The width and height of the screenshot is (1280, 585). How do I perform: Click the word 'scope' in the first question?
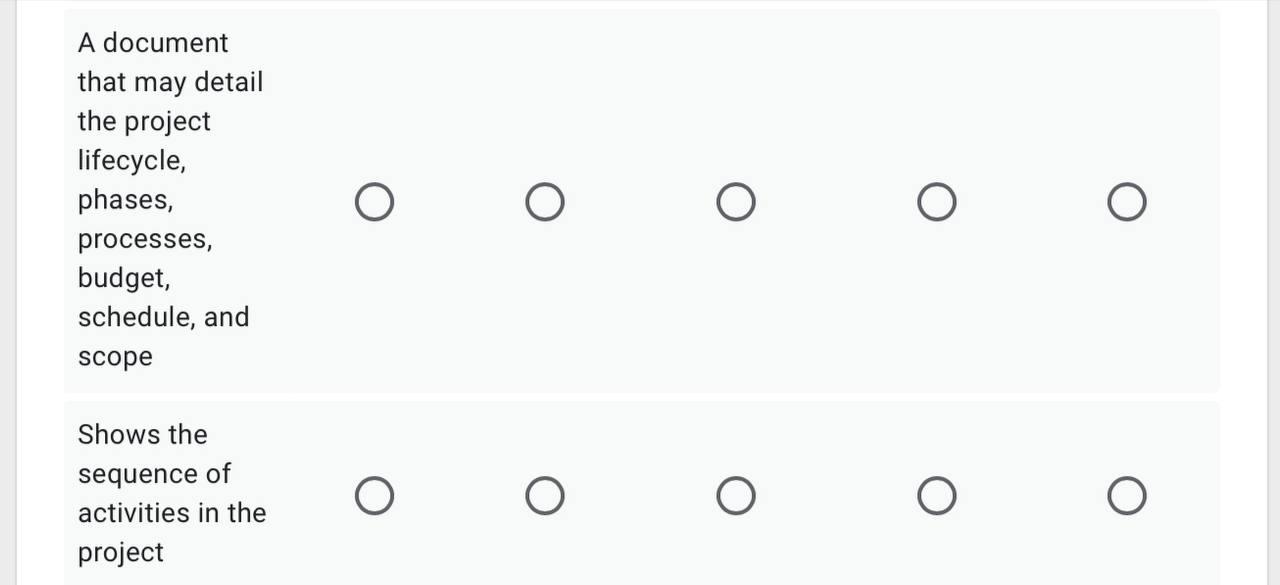click(x=114, y=356)
